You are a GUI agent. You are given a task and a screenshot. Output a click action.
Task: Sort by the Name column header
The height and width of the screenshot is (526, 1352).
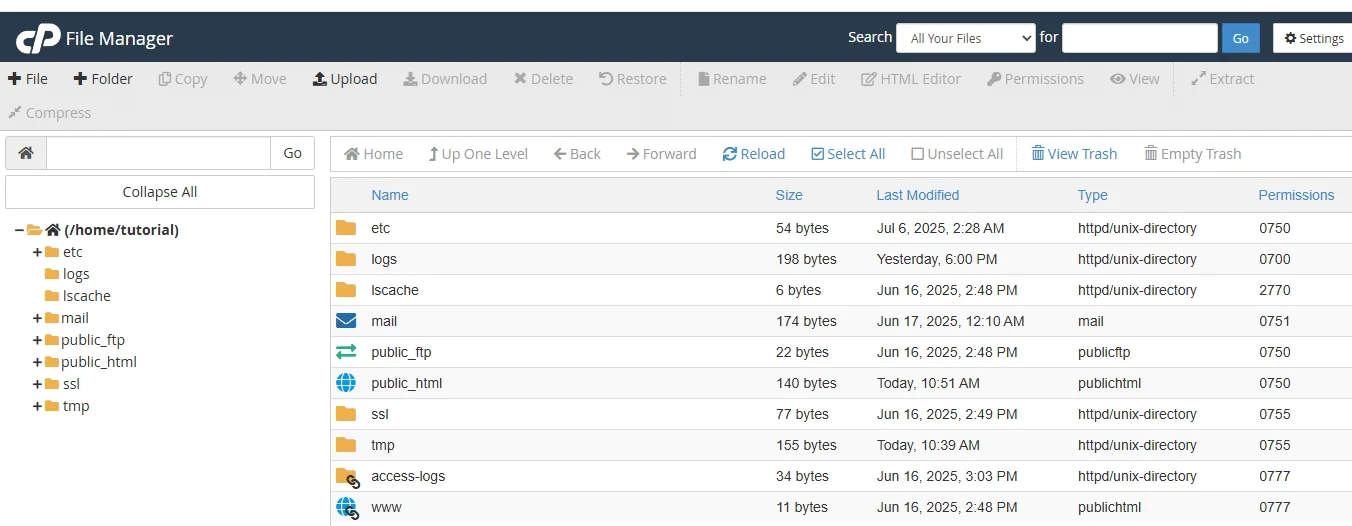(x=390, y=195)
